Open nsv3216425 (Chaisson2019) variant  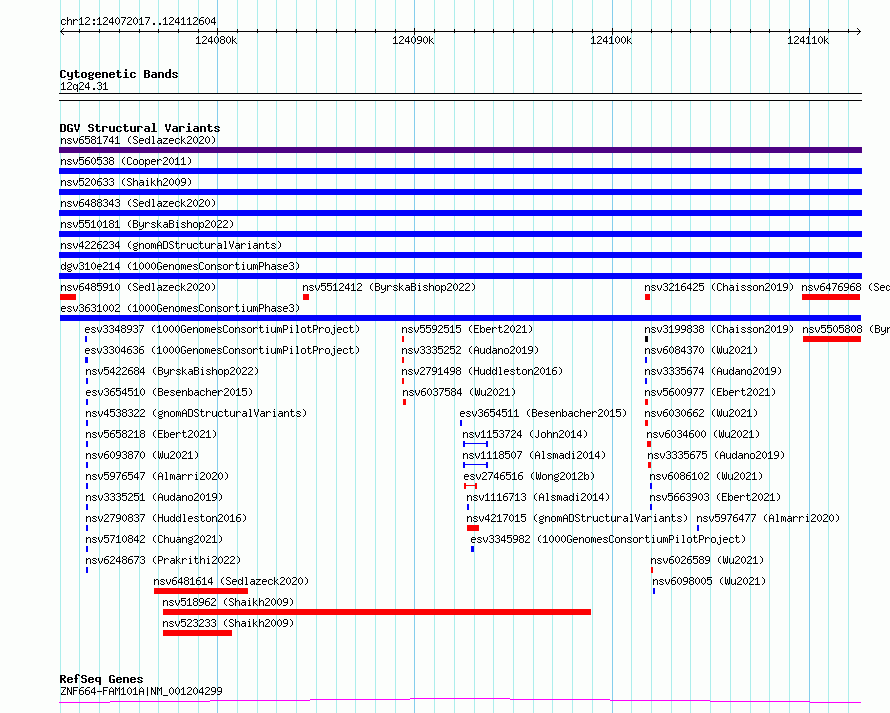(x=719, y=287)
